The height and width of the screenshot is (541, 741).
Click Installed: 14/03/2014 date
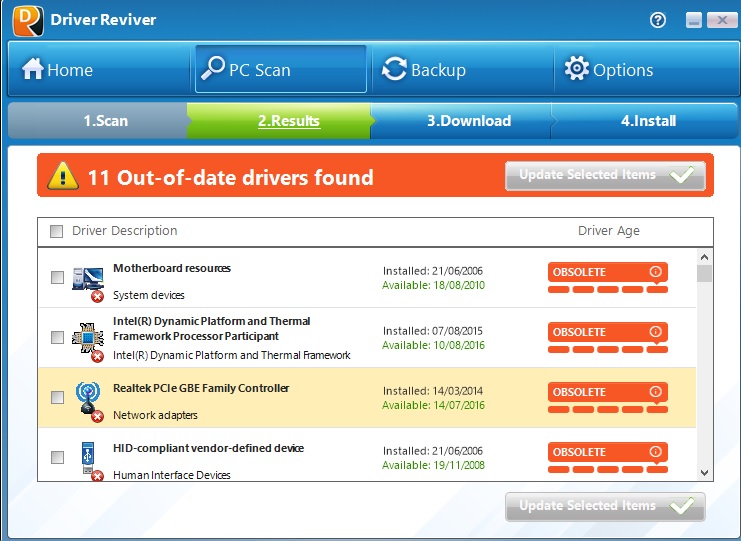(x=432, y=391)
